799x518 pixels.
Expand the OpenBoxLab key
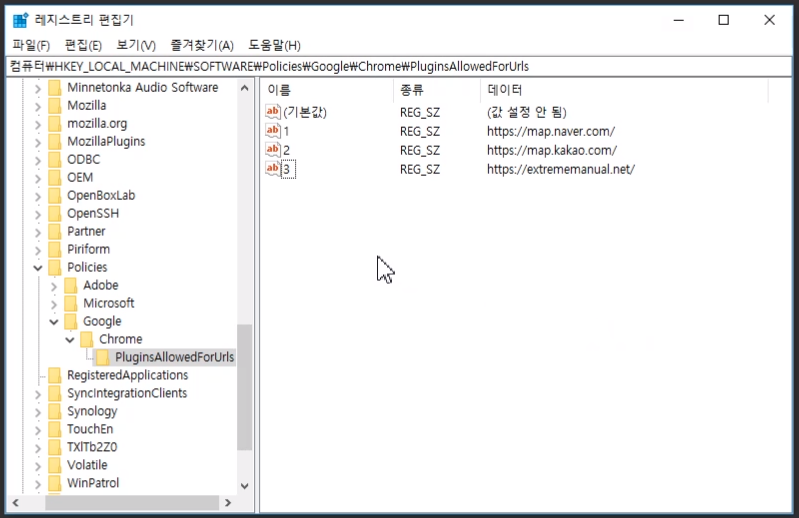coord(38,197)
